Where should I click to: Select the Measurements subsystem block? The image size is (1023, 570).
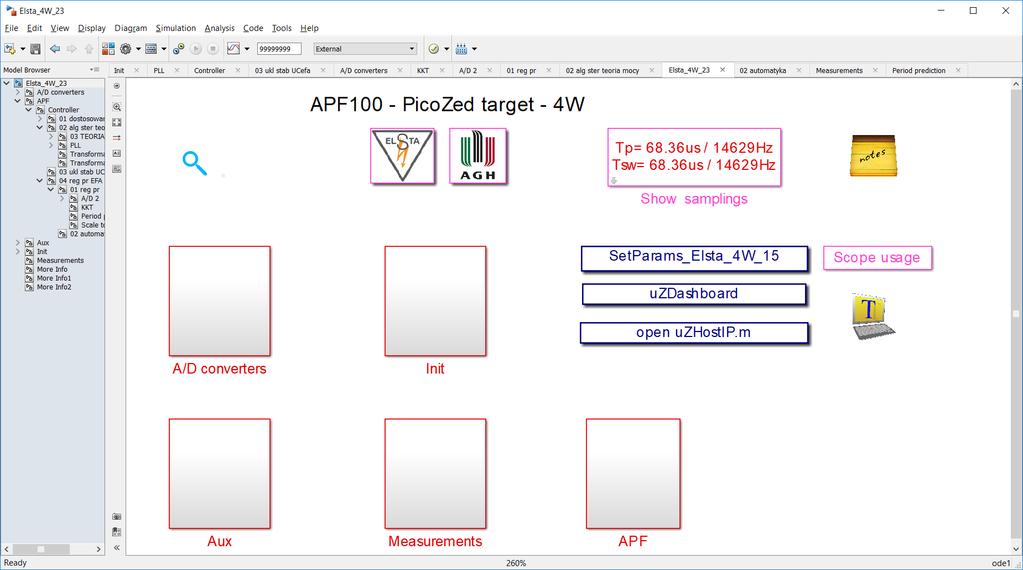tap(435, 473)
